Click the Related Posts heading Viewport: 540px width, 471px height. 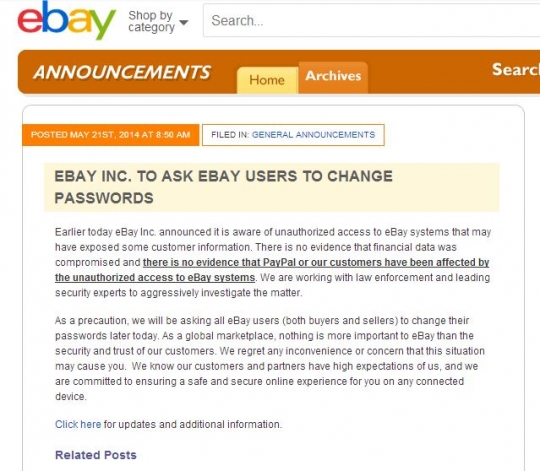(96, 455)
